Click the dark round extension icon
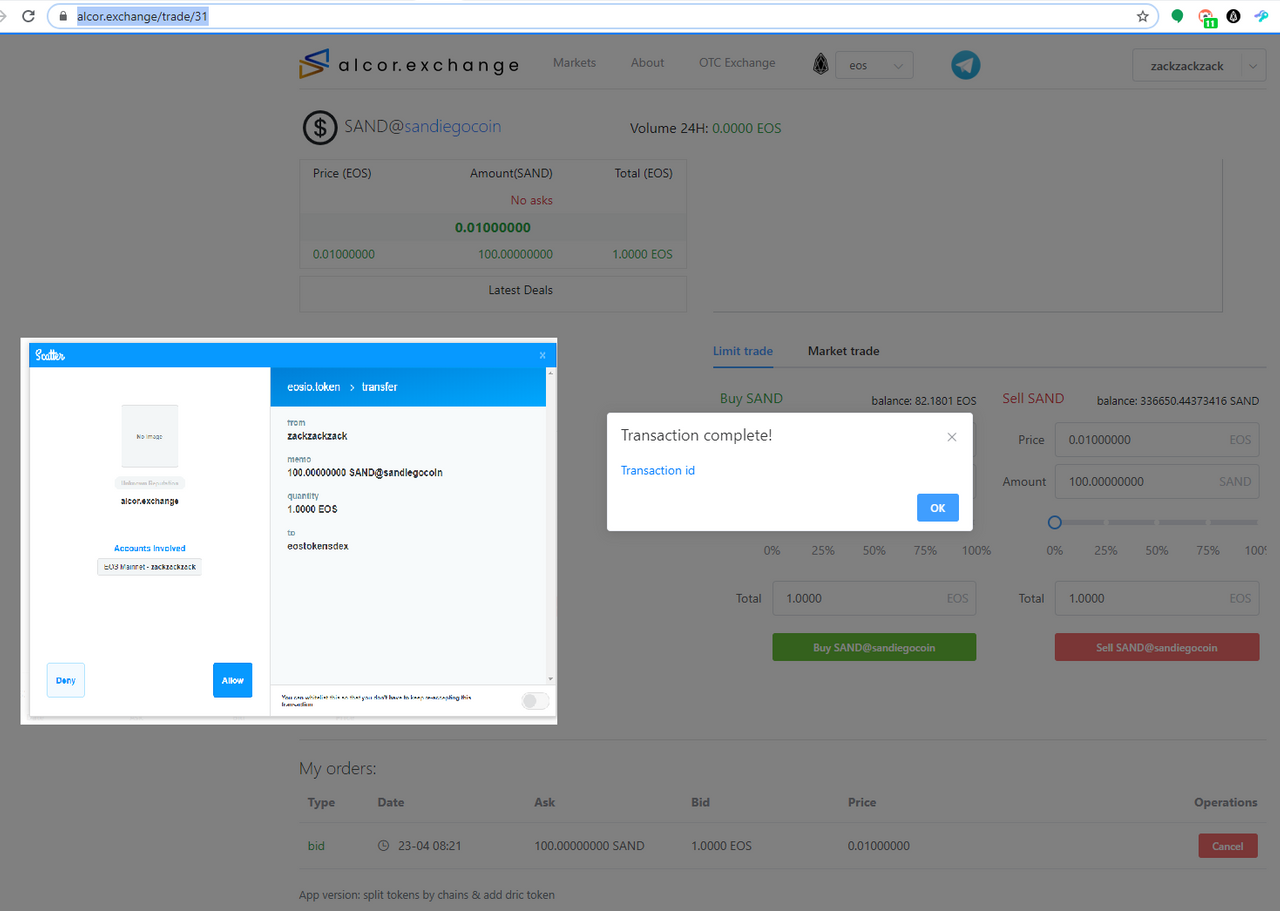The height and width of the screenshot is (911, 1280). coord(1234,17)
